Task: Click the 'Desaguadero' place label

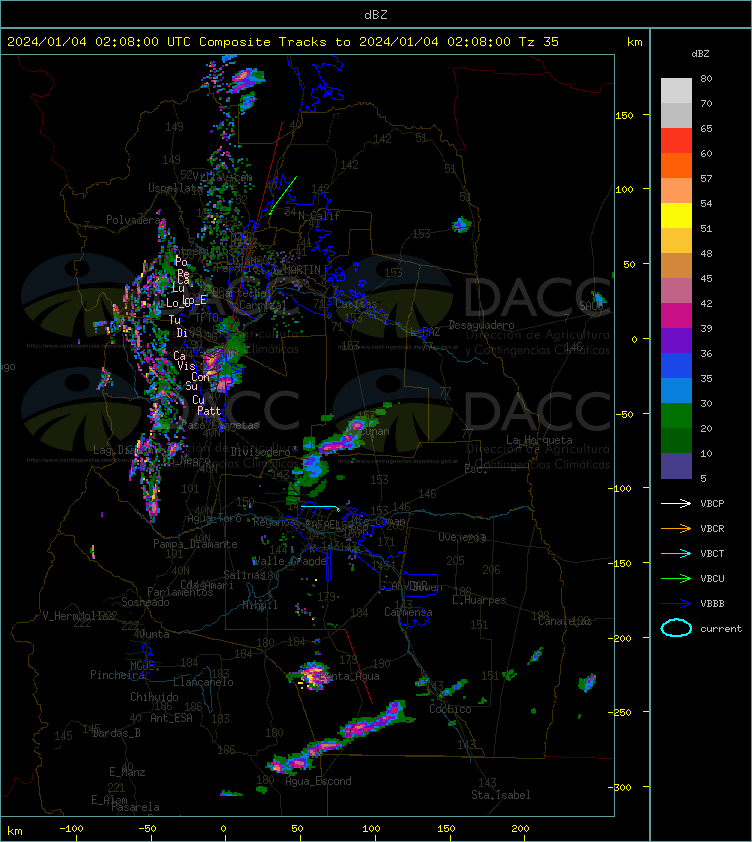Action: (481, 325)
